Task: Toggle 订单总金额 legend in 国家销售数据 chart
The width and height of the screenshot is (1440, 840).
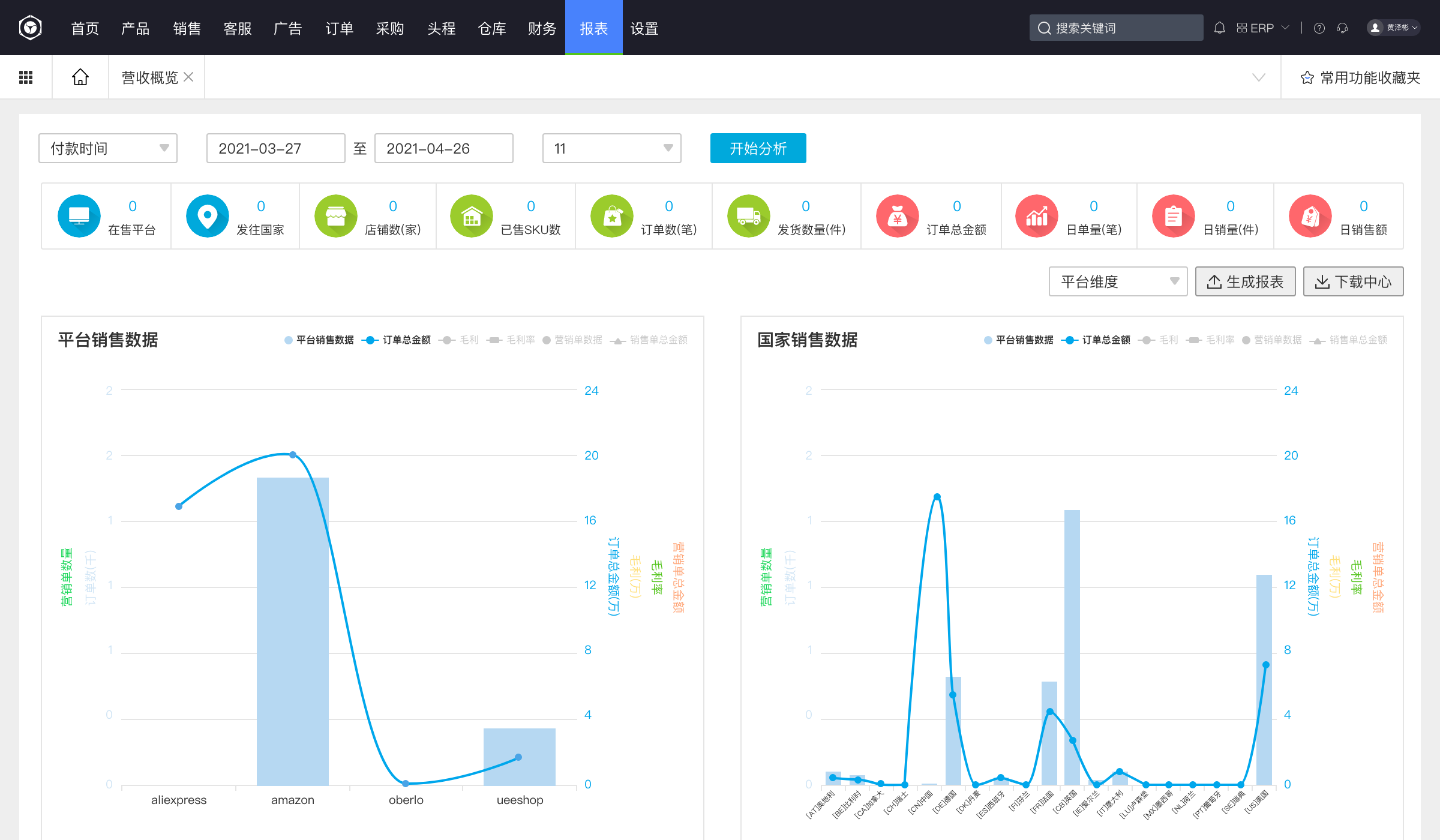Action: pyautogui.click(x=1096, y=340)
